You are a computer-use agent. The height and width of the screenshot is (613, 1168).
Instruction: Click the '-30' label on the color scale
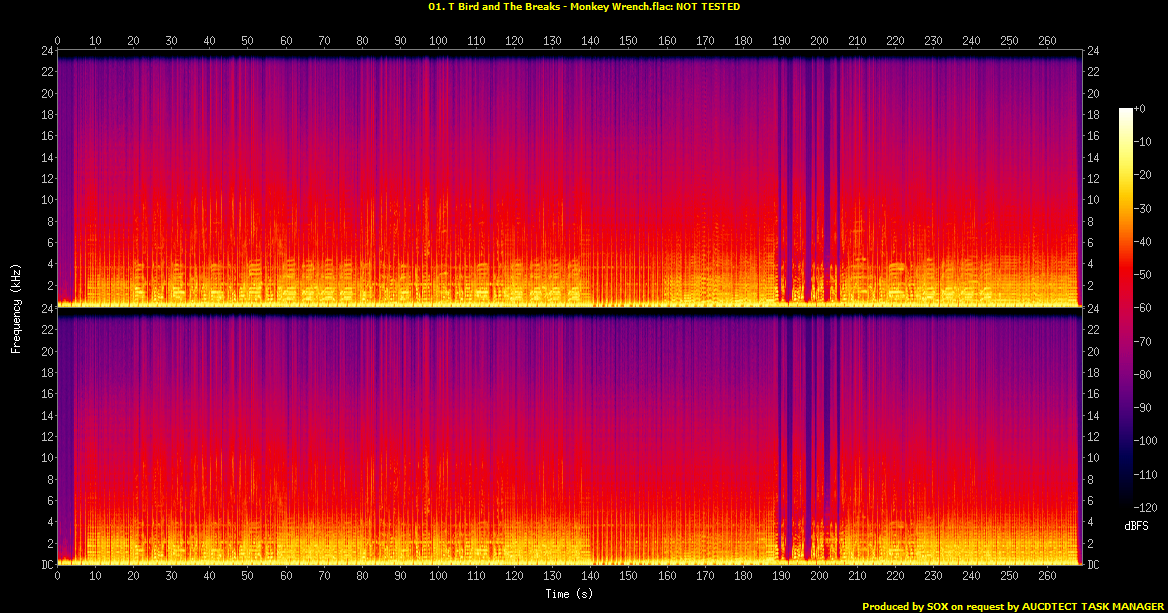[1143, 209]
